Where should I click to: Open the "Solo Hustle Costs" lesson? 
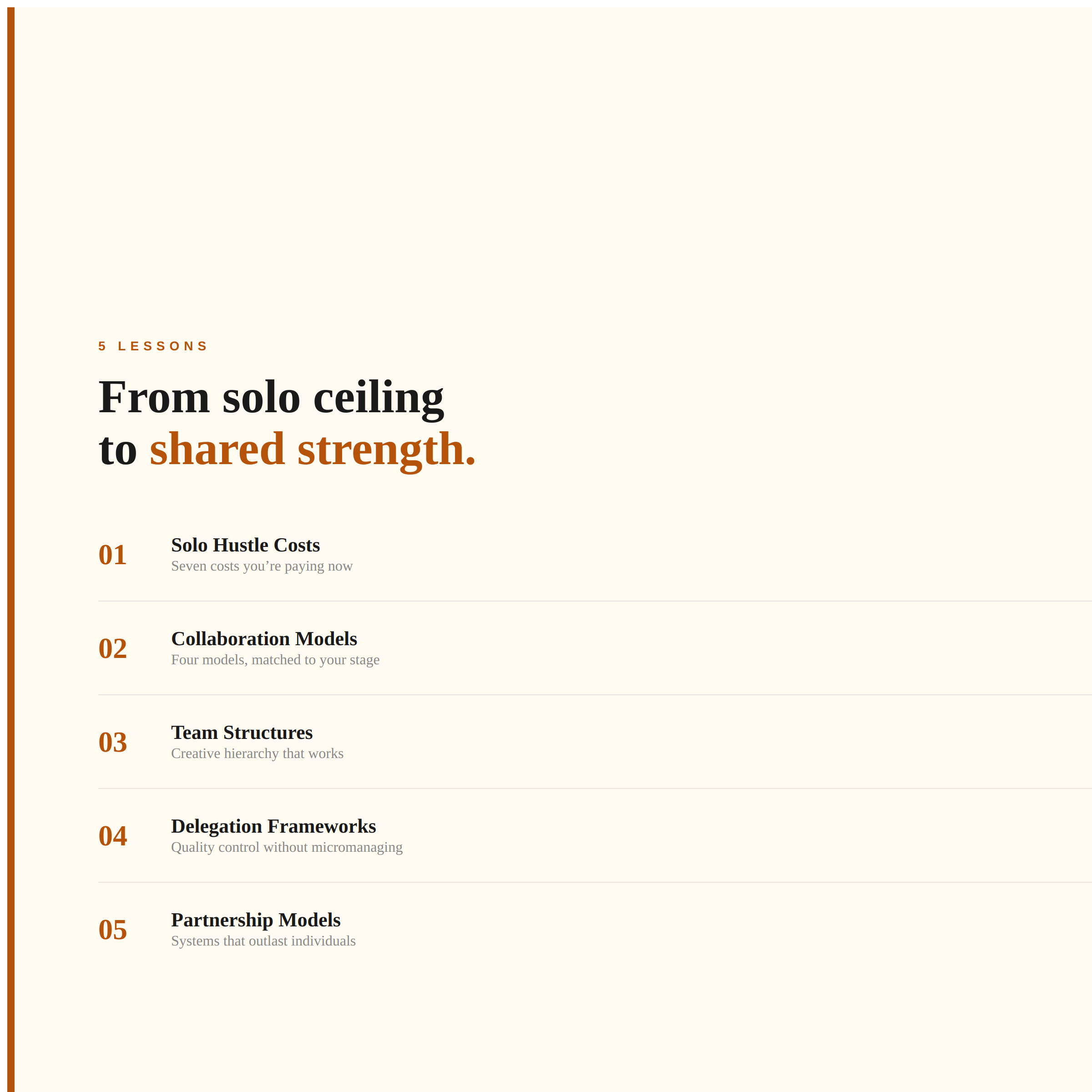coord(245,545)
